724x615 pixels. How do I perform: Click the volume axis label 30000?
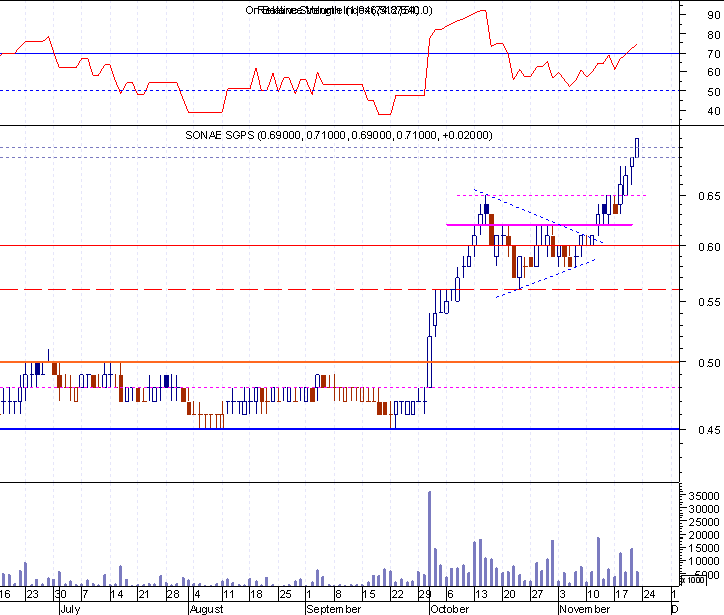[704, 509]
